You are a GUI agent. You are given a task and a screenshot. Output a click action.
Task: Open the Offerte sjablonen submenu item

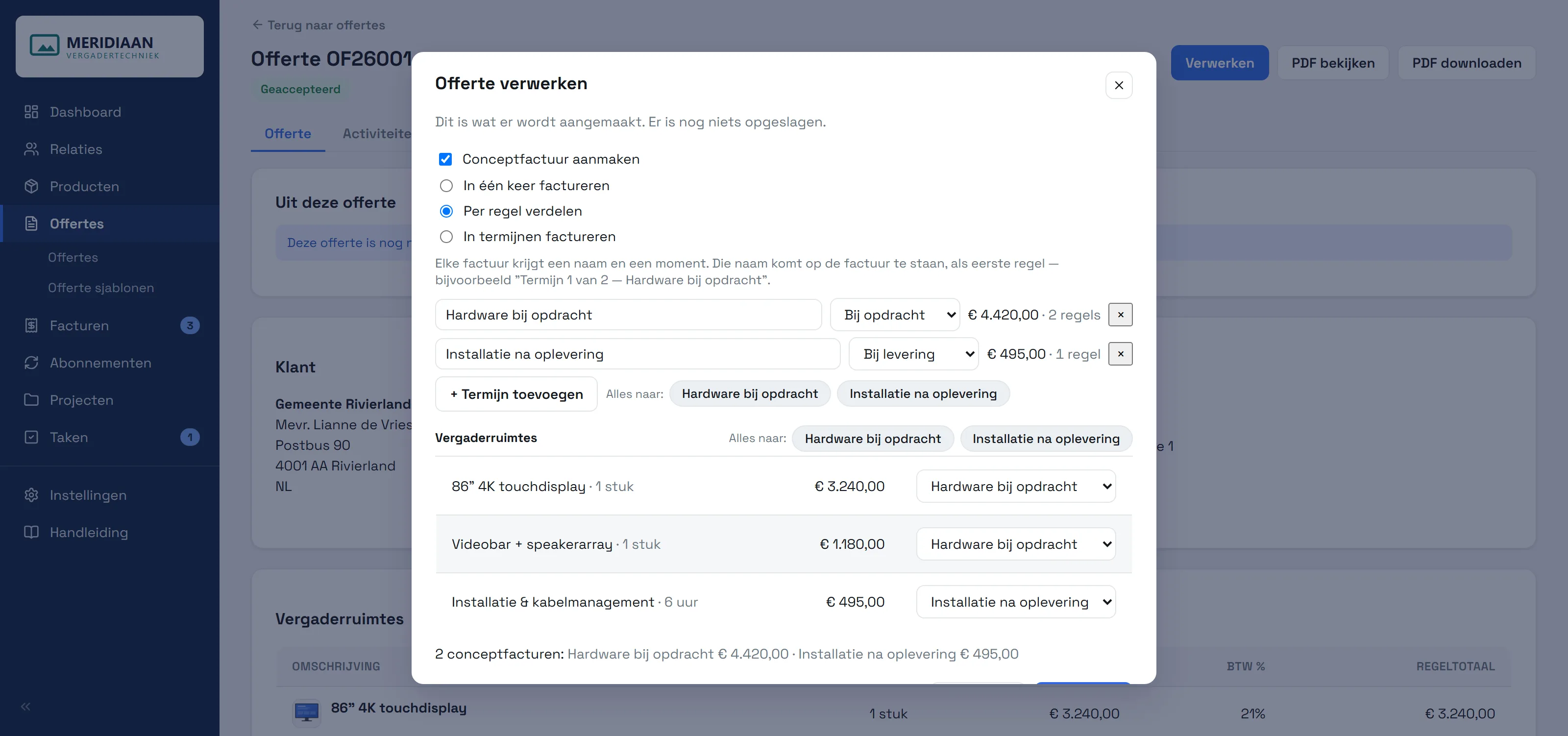[x=101, y=288]
